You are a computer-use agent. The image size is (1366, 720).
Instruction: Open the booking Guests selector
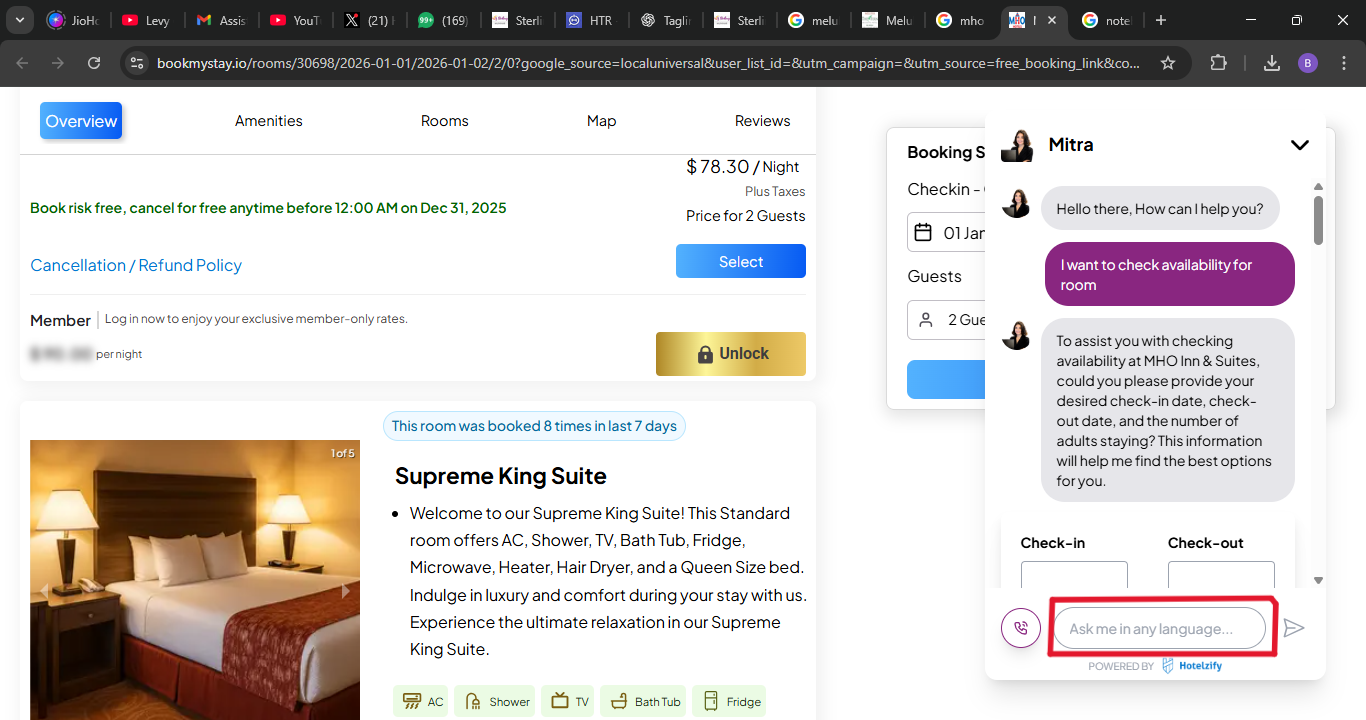(946, 320)
